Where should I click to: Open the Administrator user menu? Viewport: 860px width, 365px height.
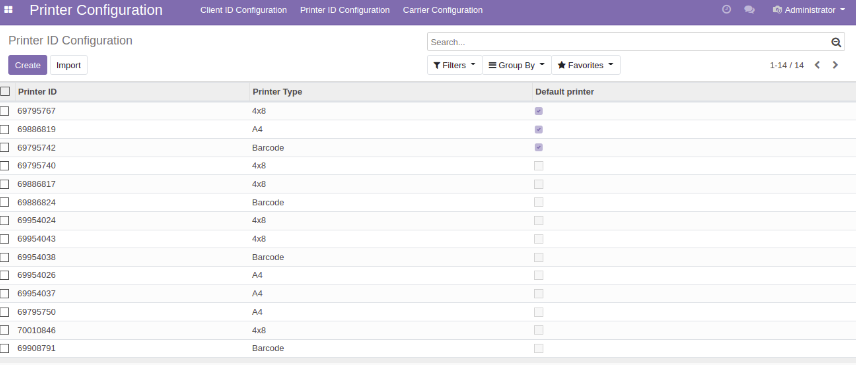(809, 10)
